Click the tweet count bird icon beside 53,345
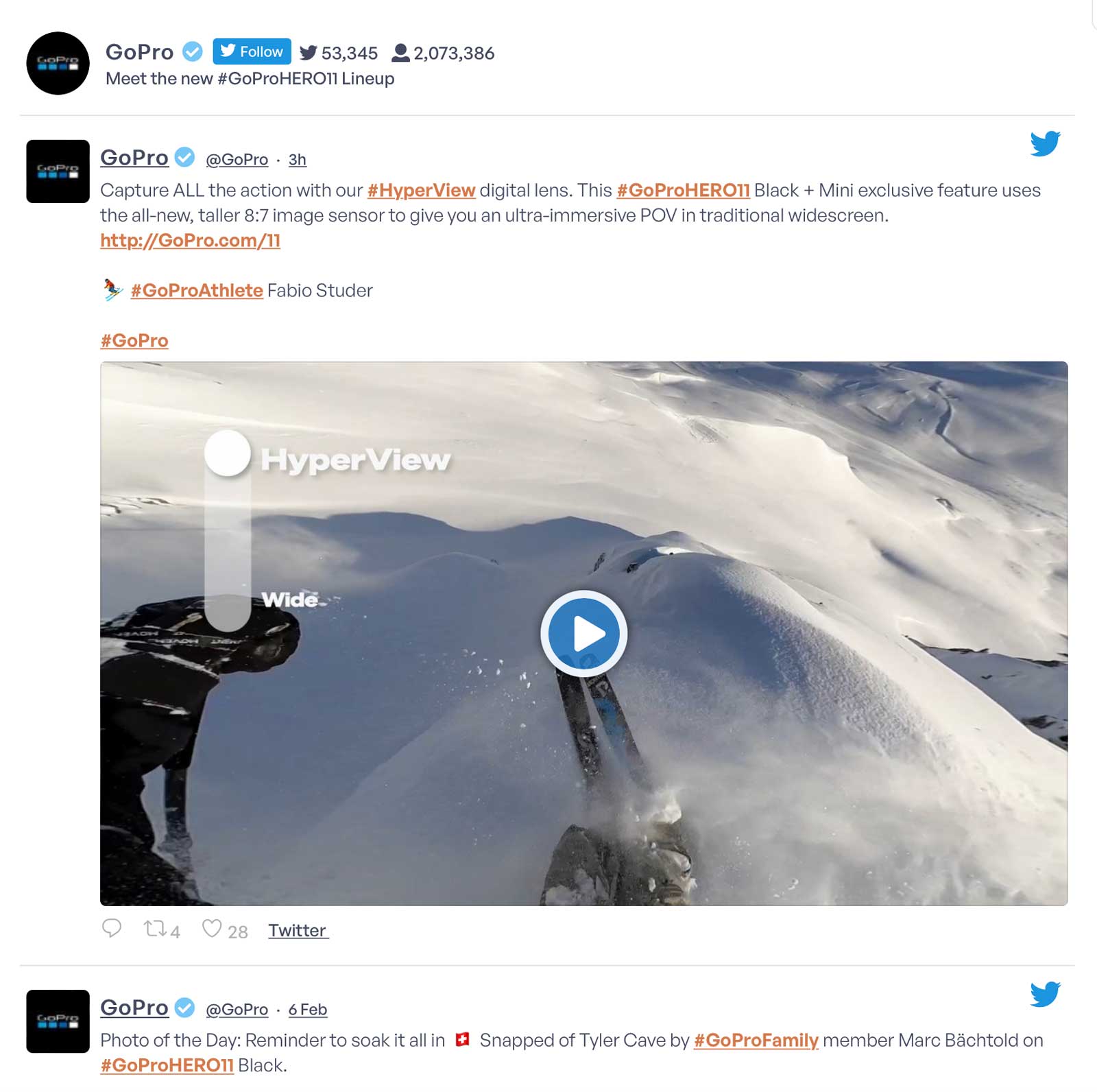The width and height of the screenshot is (1097, 1092). pos(309,53)
